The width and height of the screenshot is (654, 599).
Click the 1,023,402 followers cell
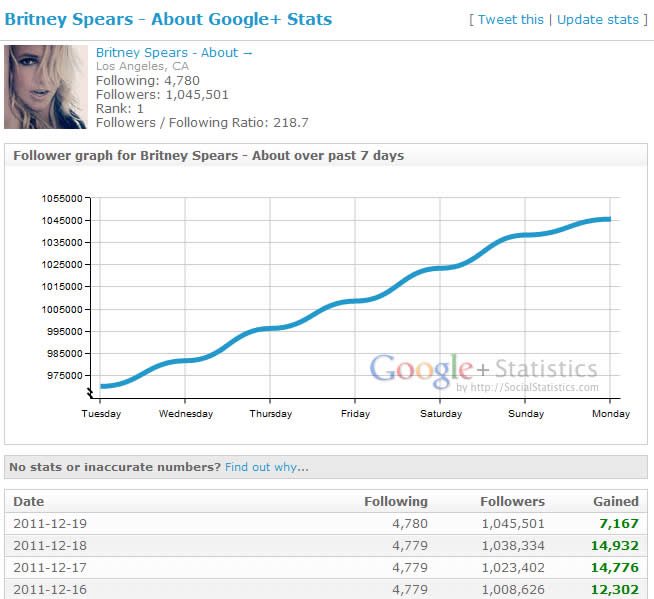tap(513, 568)
